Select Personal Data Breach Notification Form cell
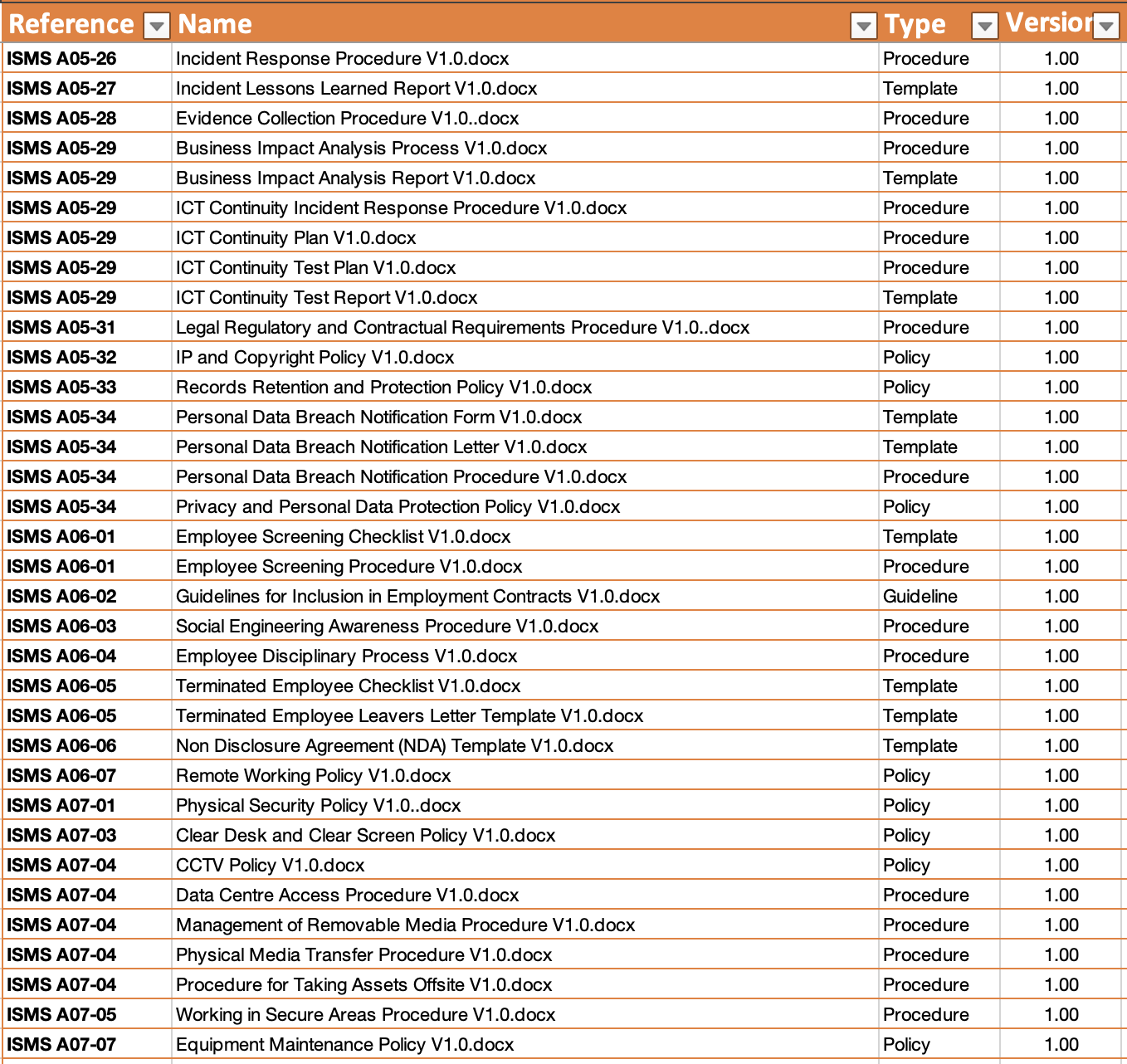Image resolution: width=1127 pixels, height=1064 pixels. pyautogui.click(x=525, y=417)
